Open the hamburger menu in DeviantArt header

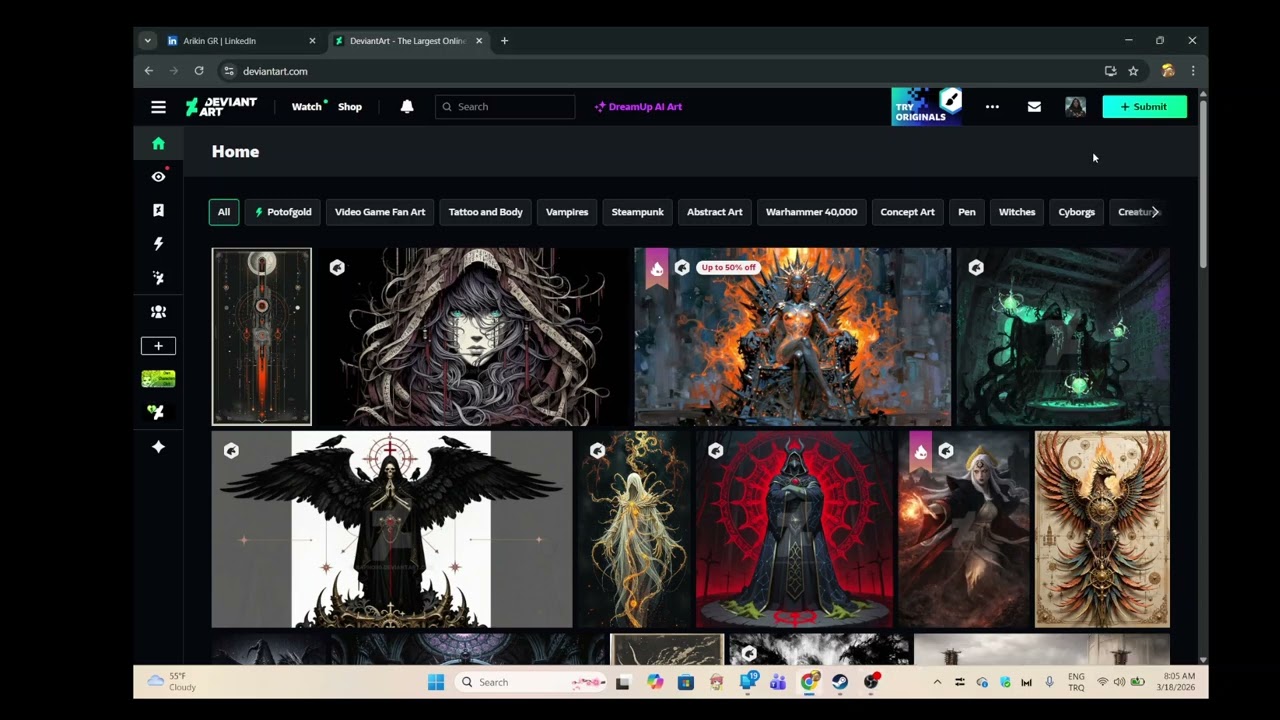(158, 107)
